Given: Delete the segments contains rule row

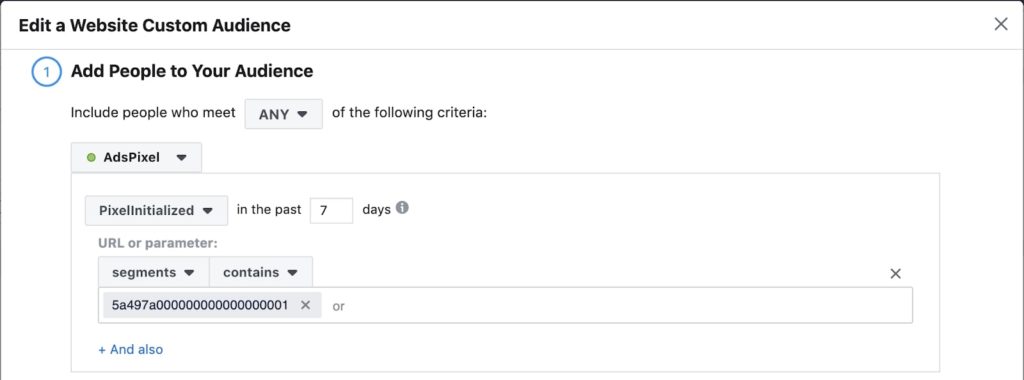Looking at the screenshot, I should 895,274.
